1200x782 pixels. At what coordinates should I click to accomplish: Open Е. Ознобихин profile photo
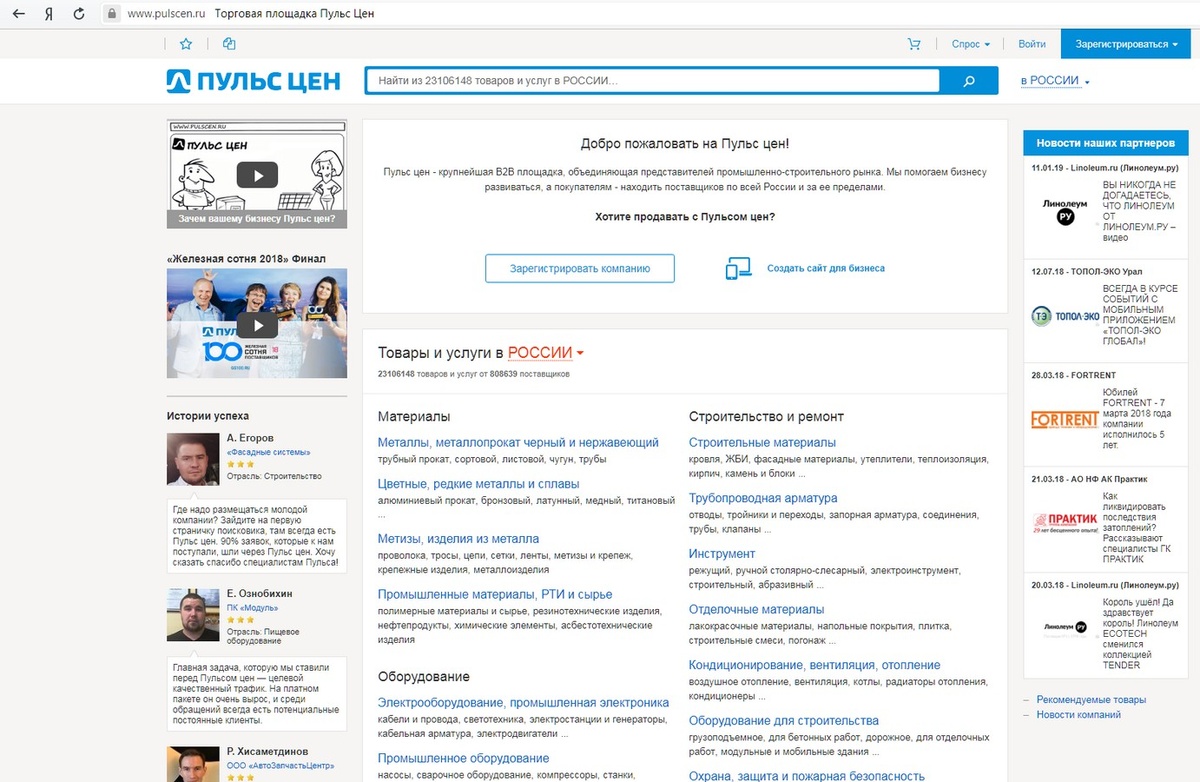pyautogui.click(x=193, y=615)
